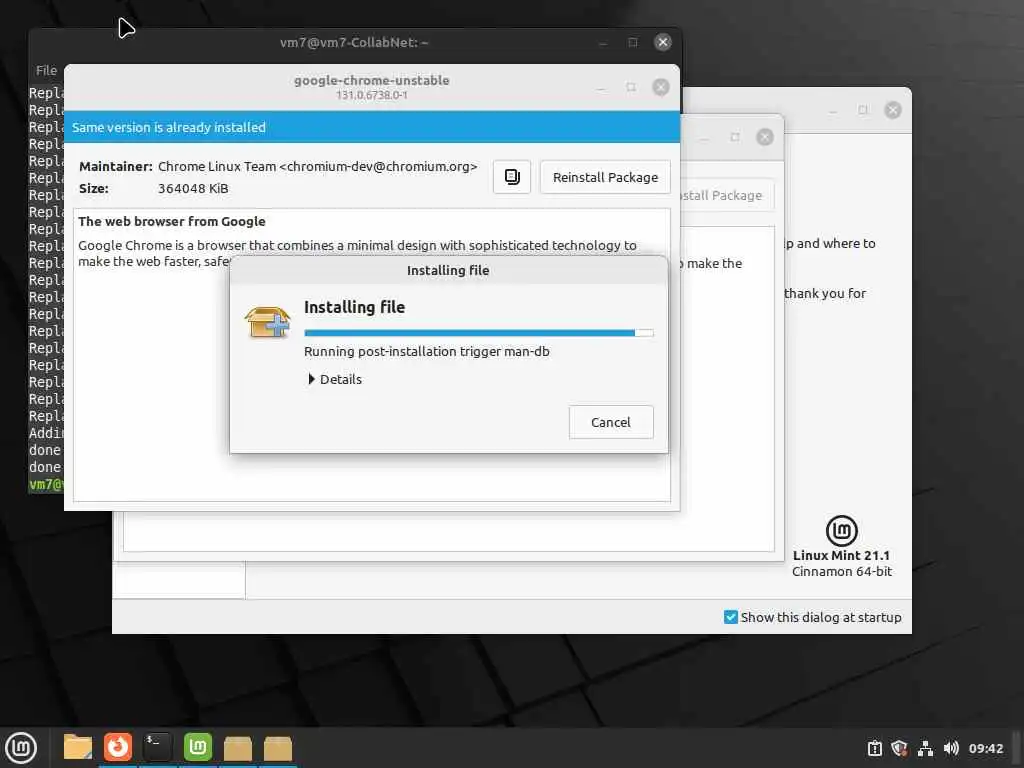
Task: Open the security shield tray icon
Action: [899, 748]
